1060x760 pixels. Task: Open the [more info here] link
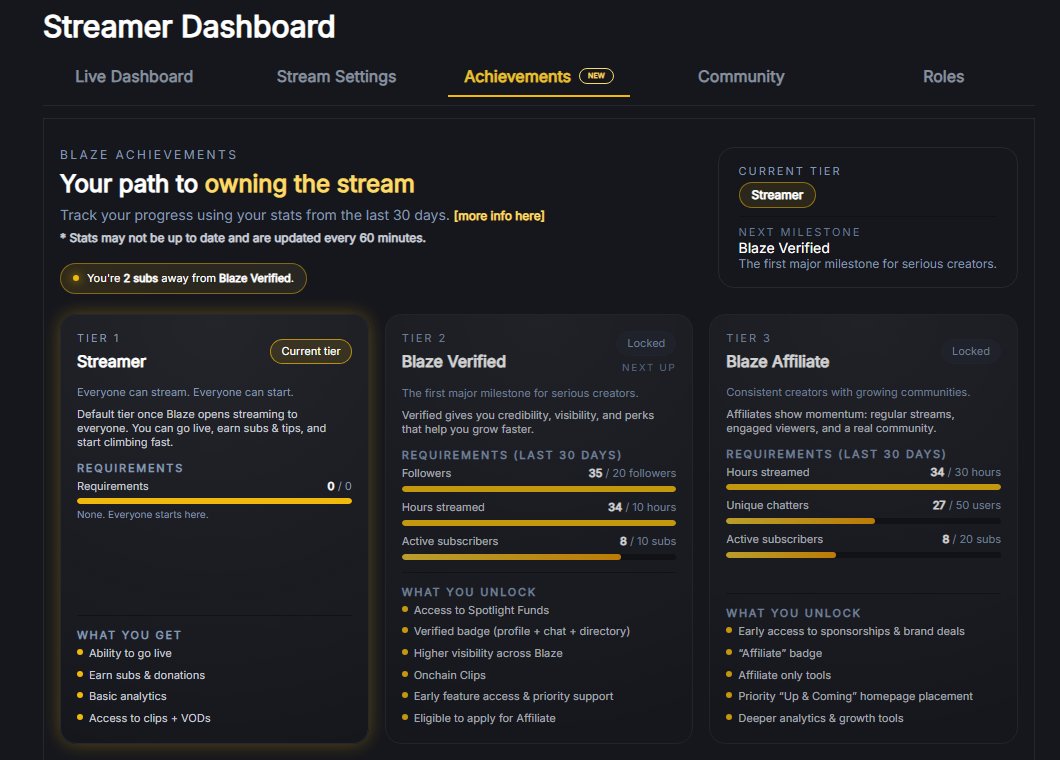coord(499,216)
